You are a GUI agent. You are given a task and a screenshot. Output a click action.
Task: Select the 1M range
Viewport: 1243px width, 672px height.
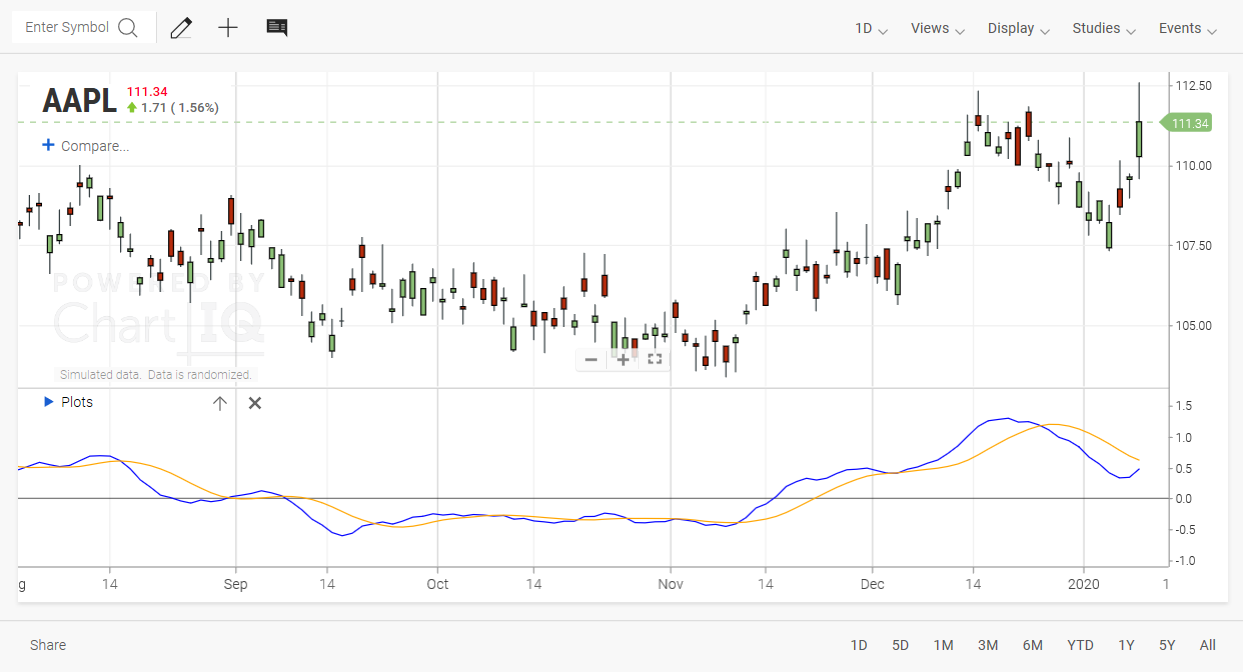[943, 645]
